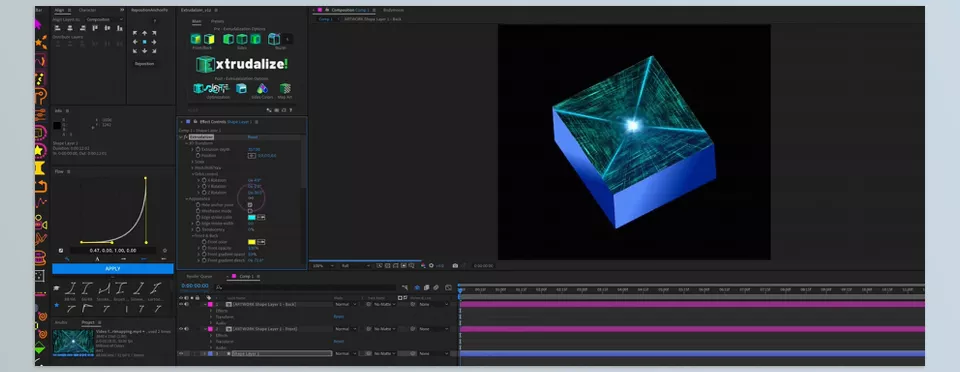The image size is (960, 372).
Task: Click the video thumbnail in Project panel
Action: click(73, 342)
